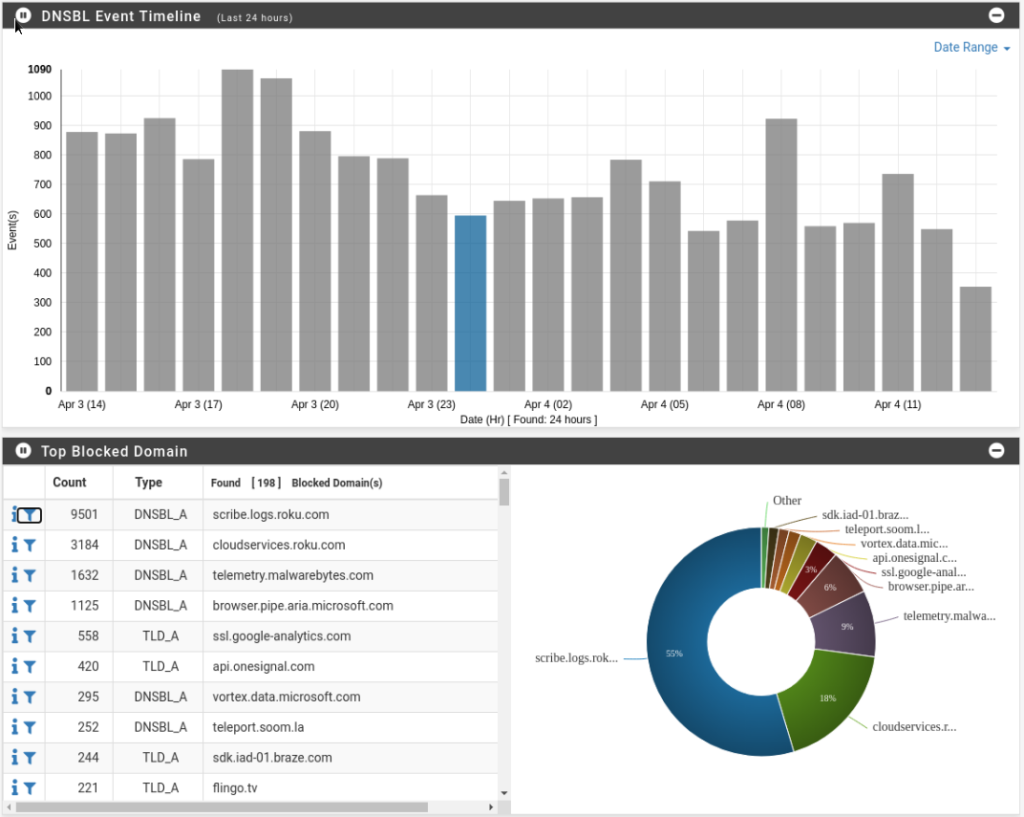This screenshot has height=817, width=1024.
Task: Click the scribe.logs.roku.com domain text
Action: click(270, 515)
